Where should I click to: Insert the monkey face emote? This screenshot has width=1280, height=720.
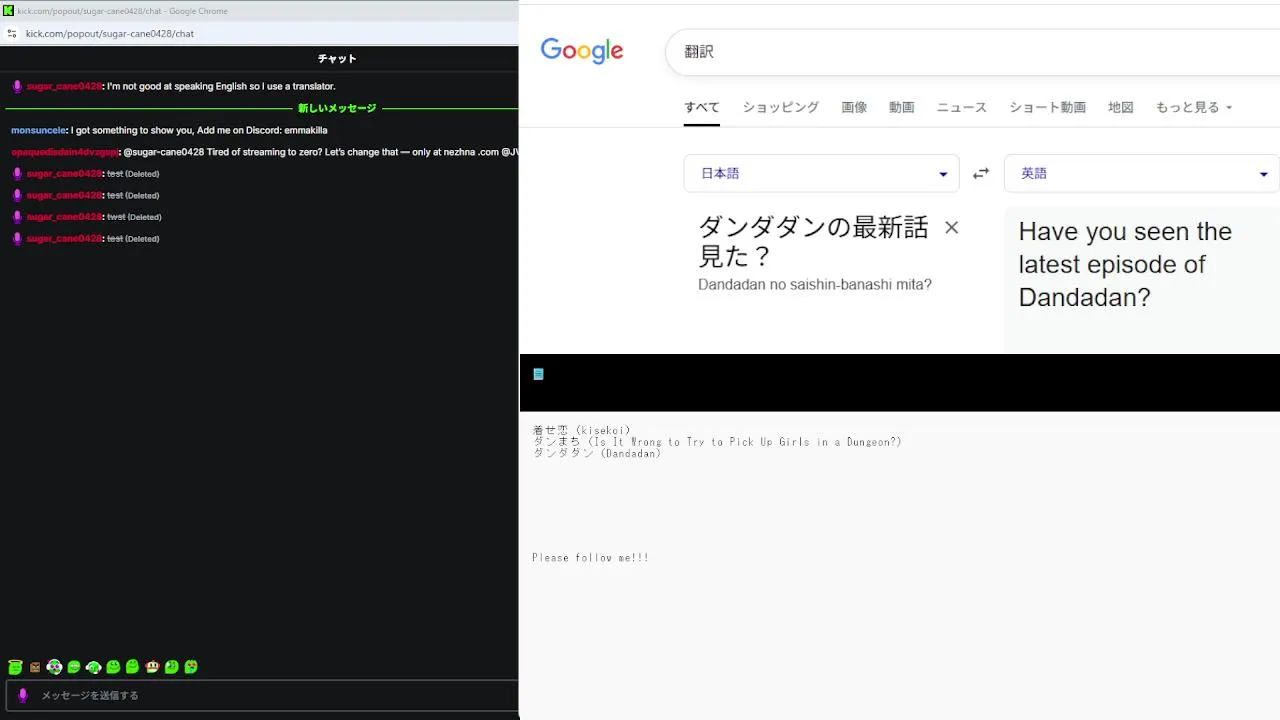click(x=152, y=667)
